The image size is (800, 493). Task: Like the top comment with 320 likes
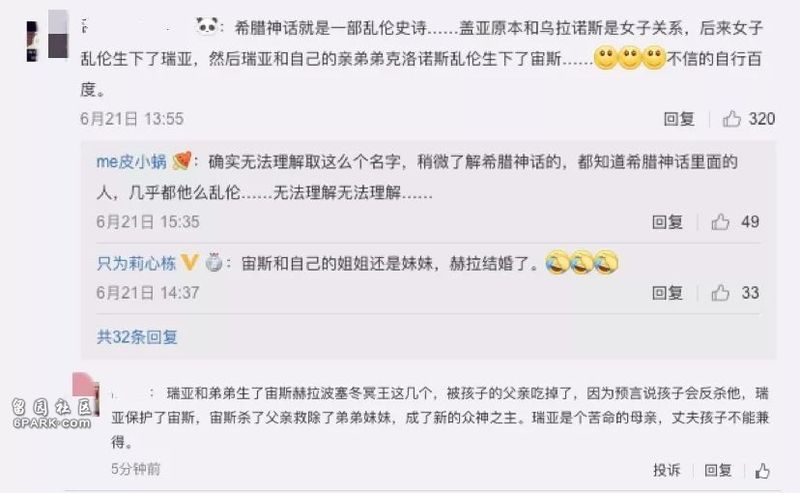click(731, 119)
